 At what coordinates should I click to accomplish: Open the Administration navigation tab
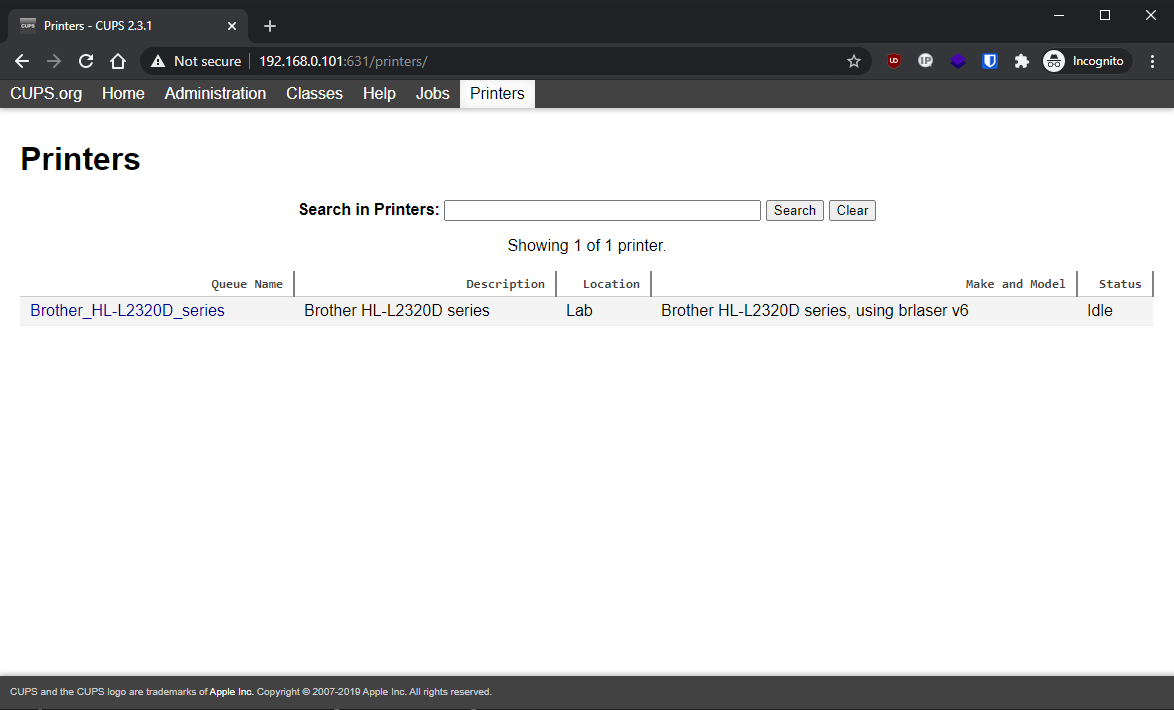215,94
